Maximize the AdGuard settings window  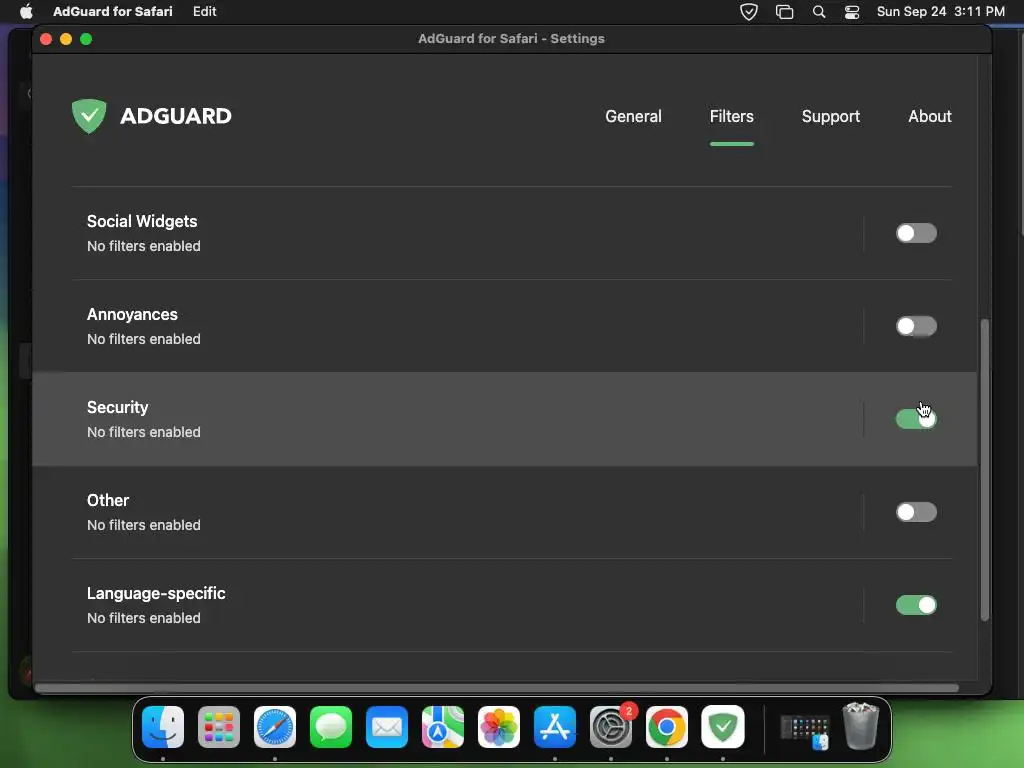[x=86, y=39]
